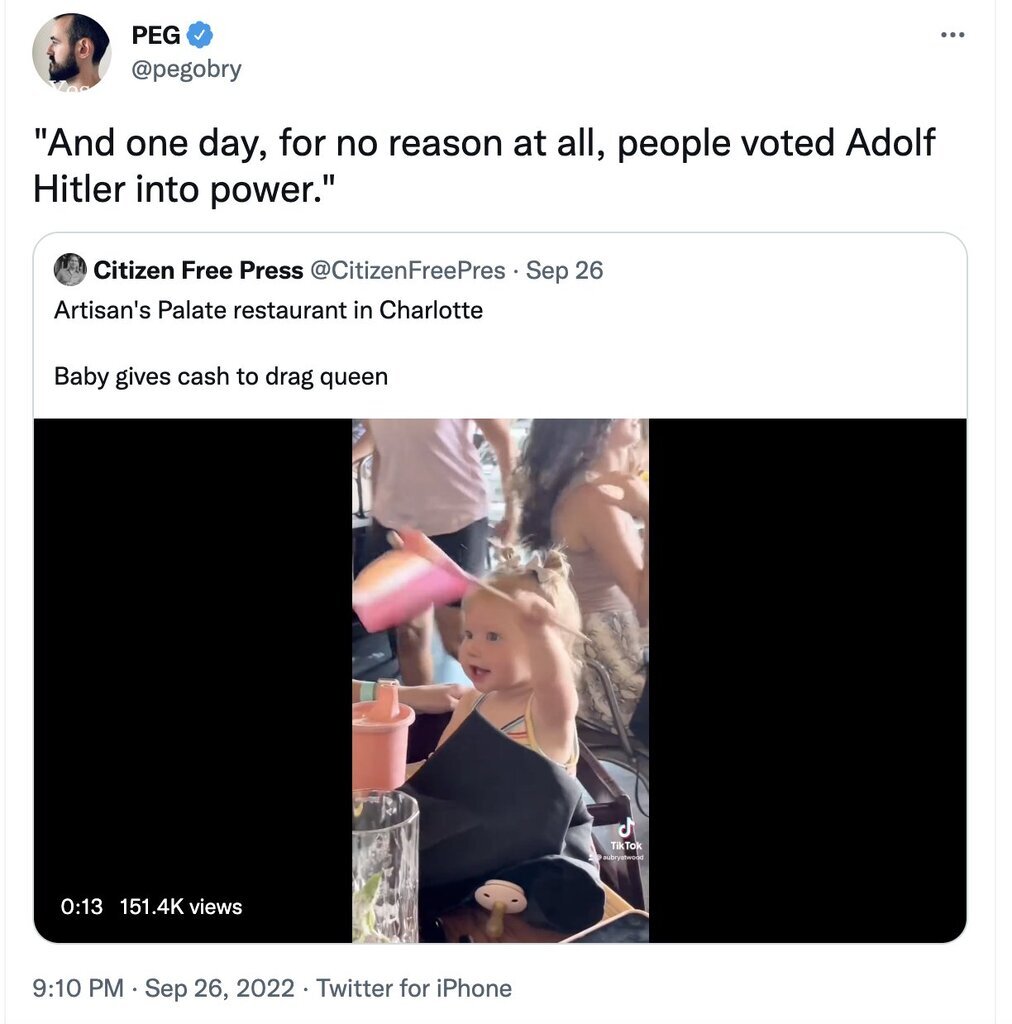Image resolution: width=1012 pixels, height=1024 pixels.
Task: Open the 9:10 PM tweet timestamp
Action: [78, 989]
